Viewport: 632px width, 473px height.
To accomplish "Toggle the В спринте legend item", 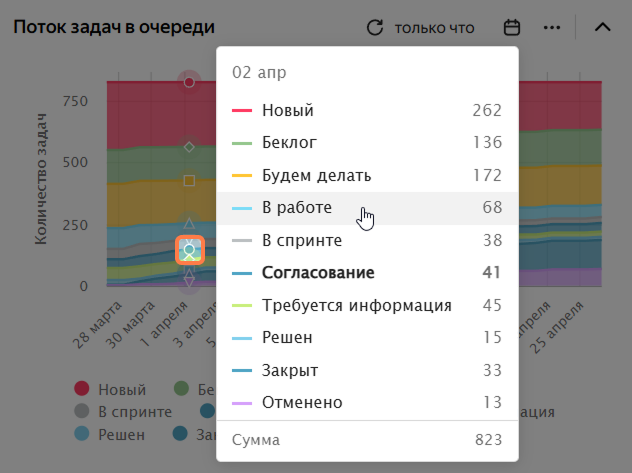I will point(123,412).
